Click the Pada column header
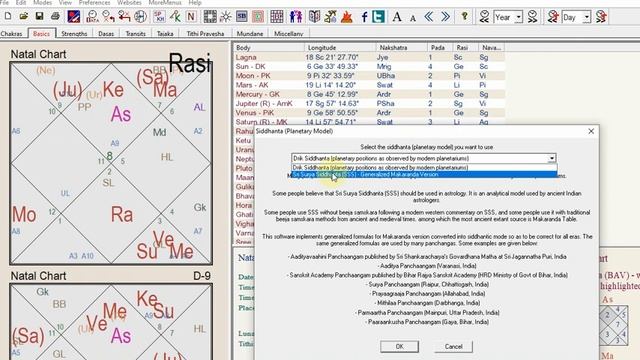Screen dimensions: 640x360 440,48
